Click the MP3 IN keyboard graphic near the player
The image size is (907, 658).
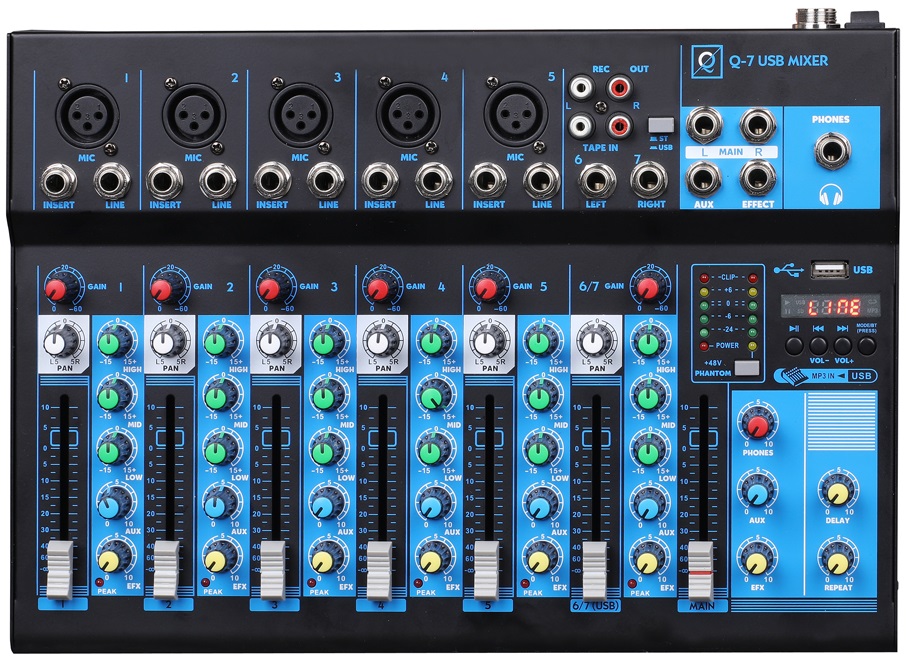[794, 374]
